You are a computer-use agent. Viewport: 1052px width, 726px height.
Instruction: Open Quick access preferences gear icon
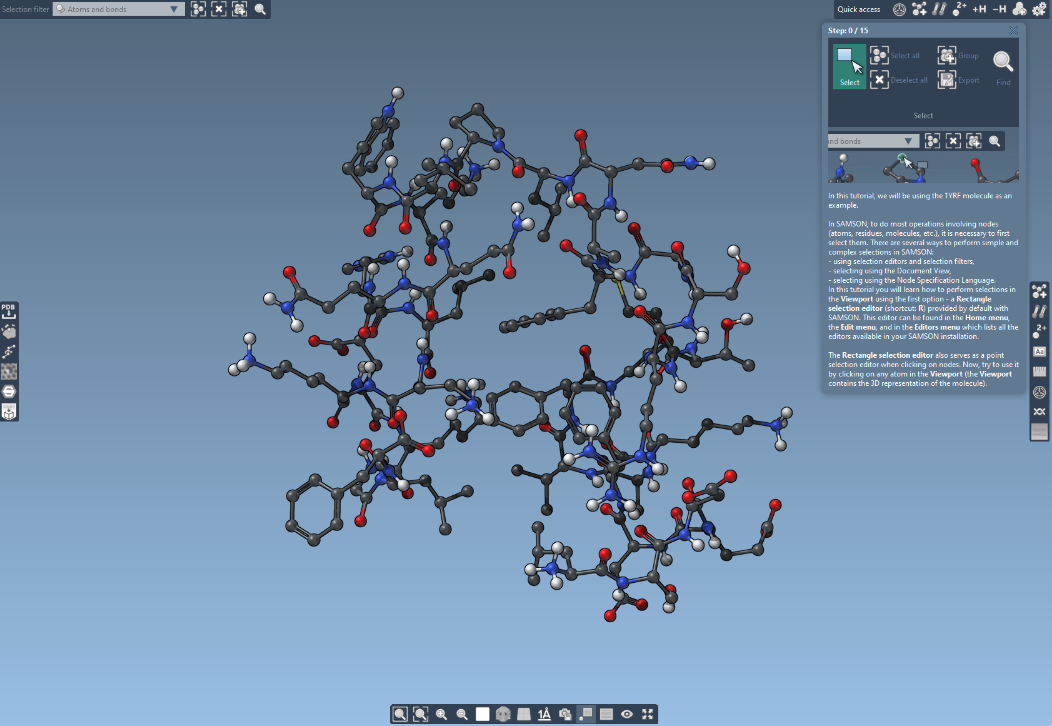(x=1039, y=9)
